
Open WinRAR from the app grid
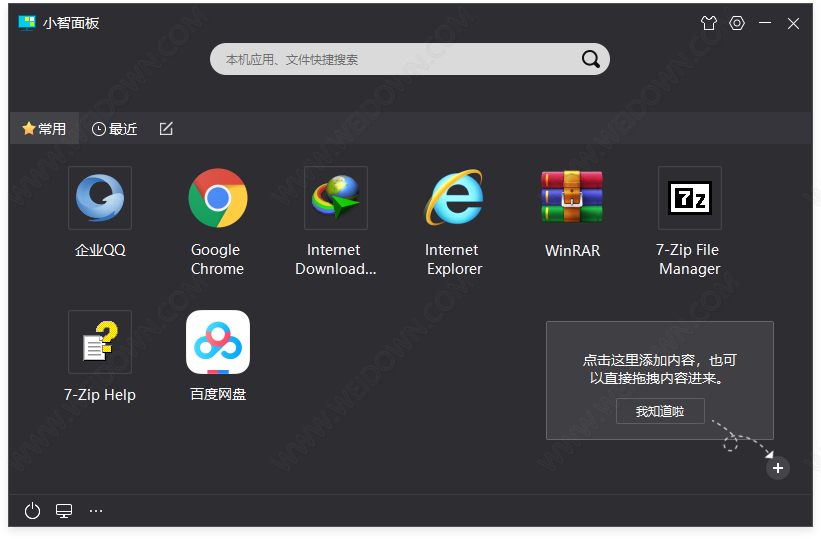572,198
